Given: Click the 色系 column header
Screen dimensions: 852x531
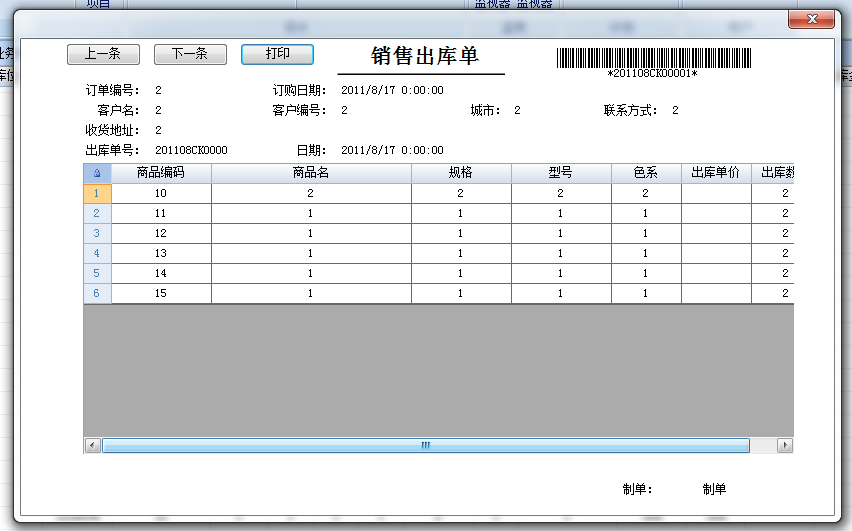Looking at the screenshot, I should [x=646, y=173].
